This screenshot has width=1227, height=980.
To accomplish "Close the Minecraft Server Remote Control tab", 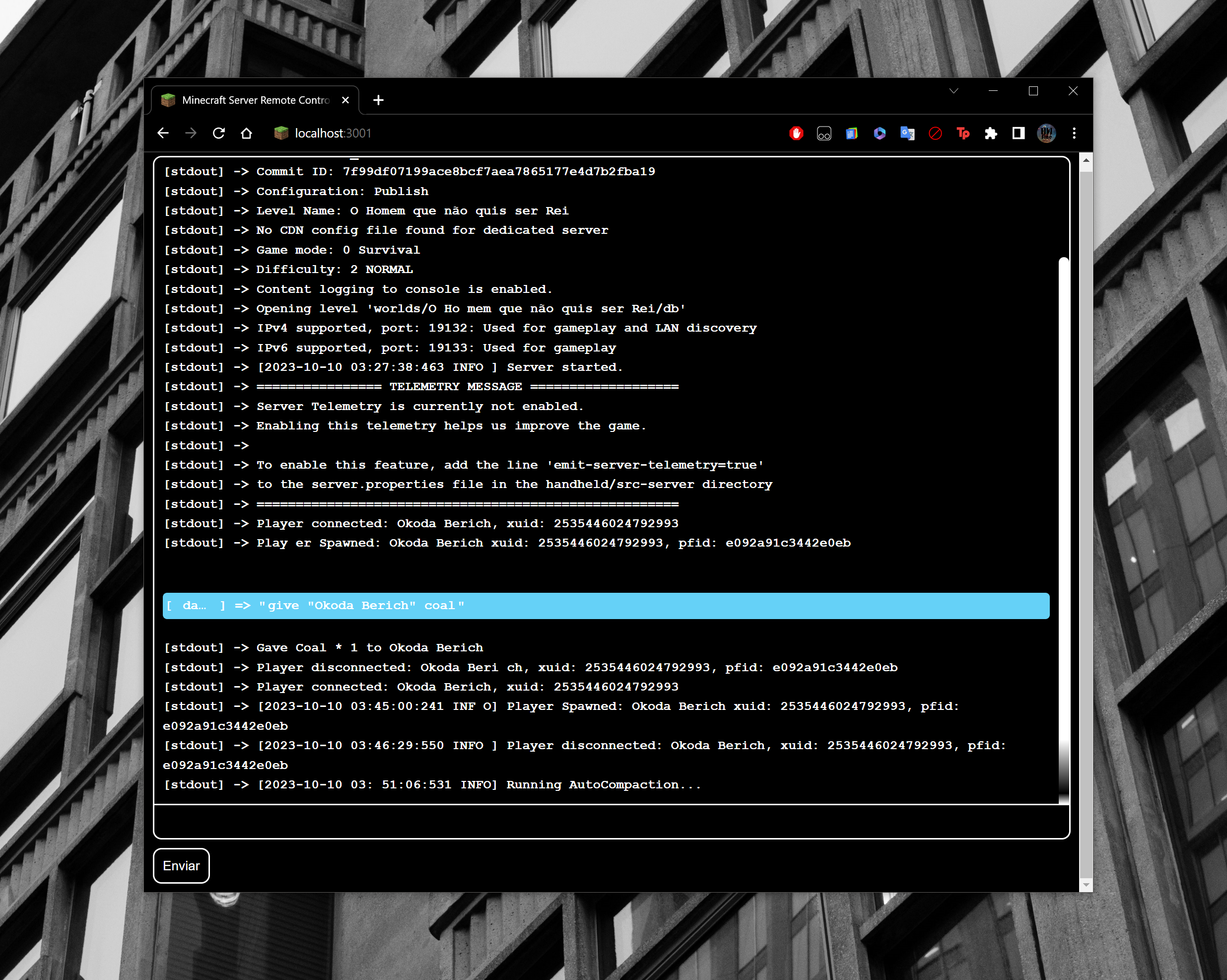I will pyautogui.click(x=345, y=100).
